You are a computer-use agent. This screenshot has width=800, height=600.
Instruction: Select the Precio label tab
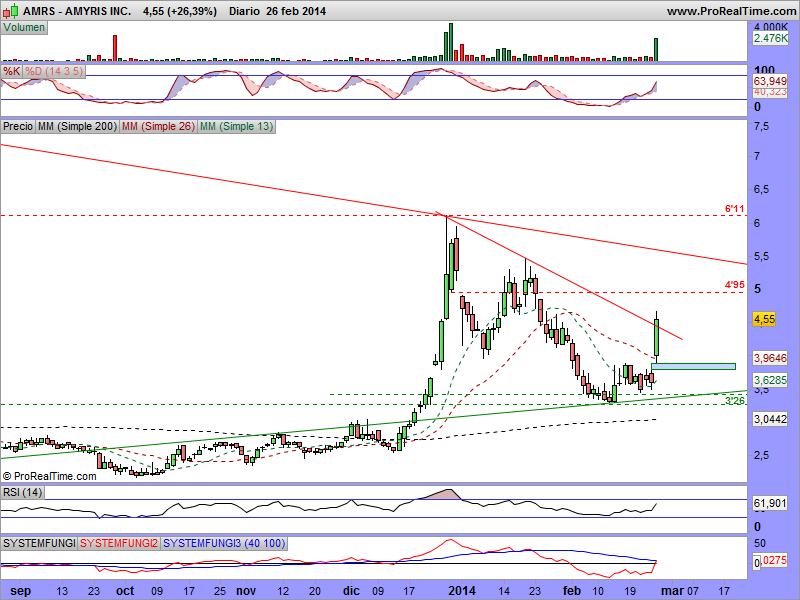(x=18, y=127)
